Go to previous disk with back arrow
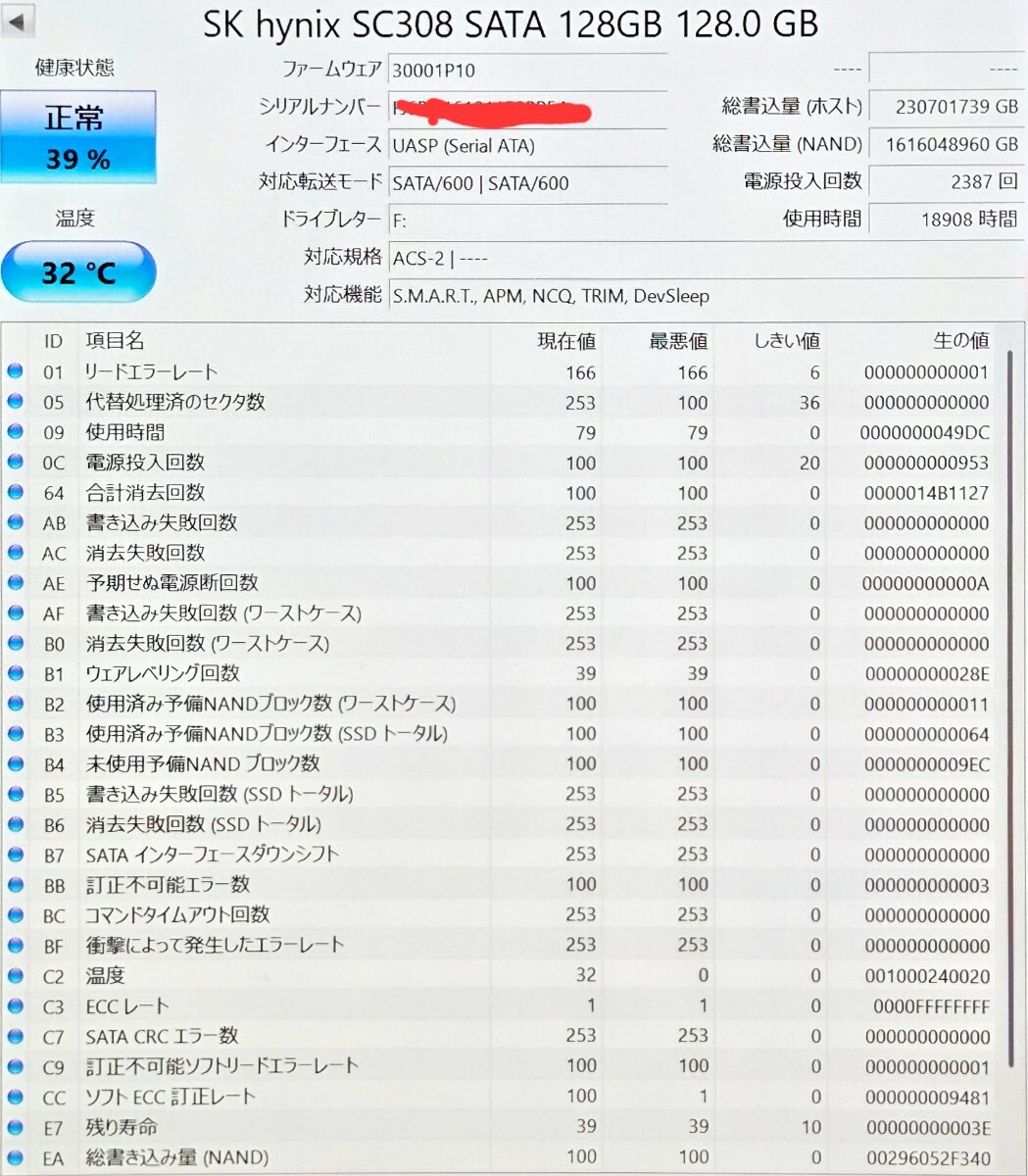1028x1176 pixels. [x=18, y=20]
